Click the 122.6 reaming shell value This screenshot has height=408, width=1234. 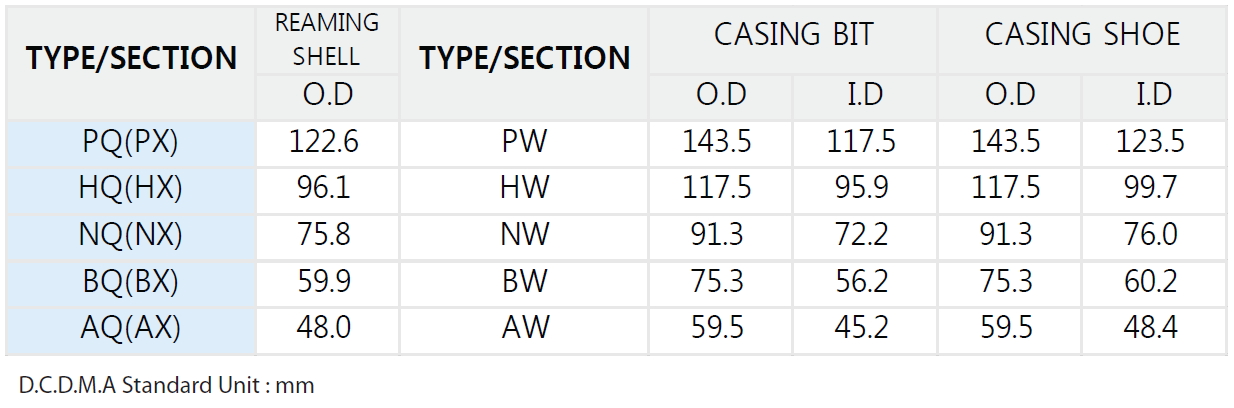324,142
